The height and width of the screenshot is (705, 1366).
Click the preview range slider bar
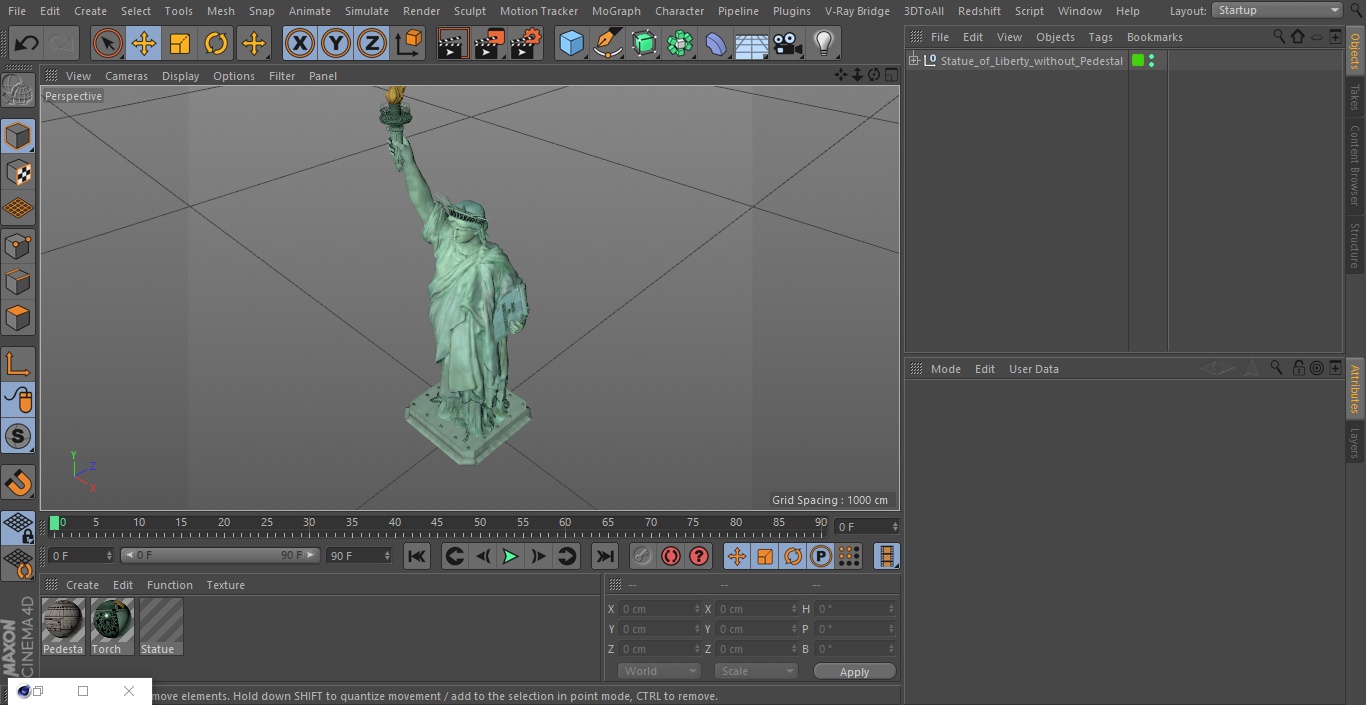click(x=220, y=555)
